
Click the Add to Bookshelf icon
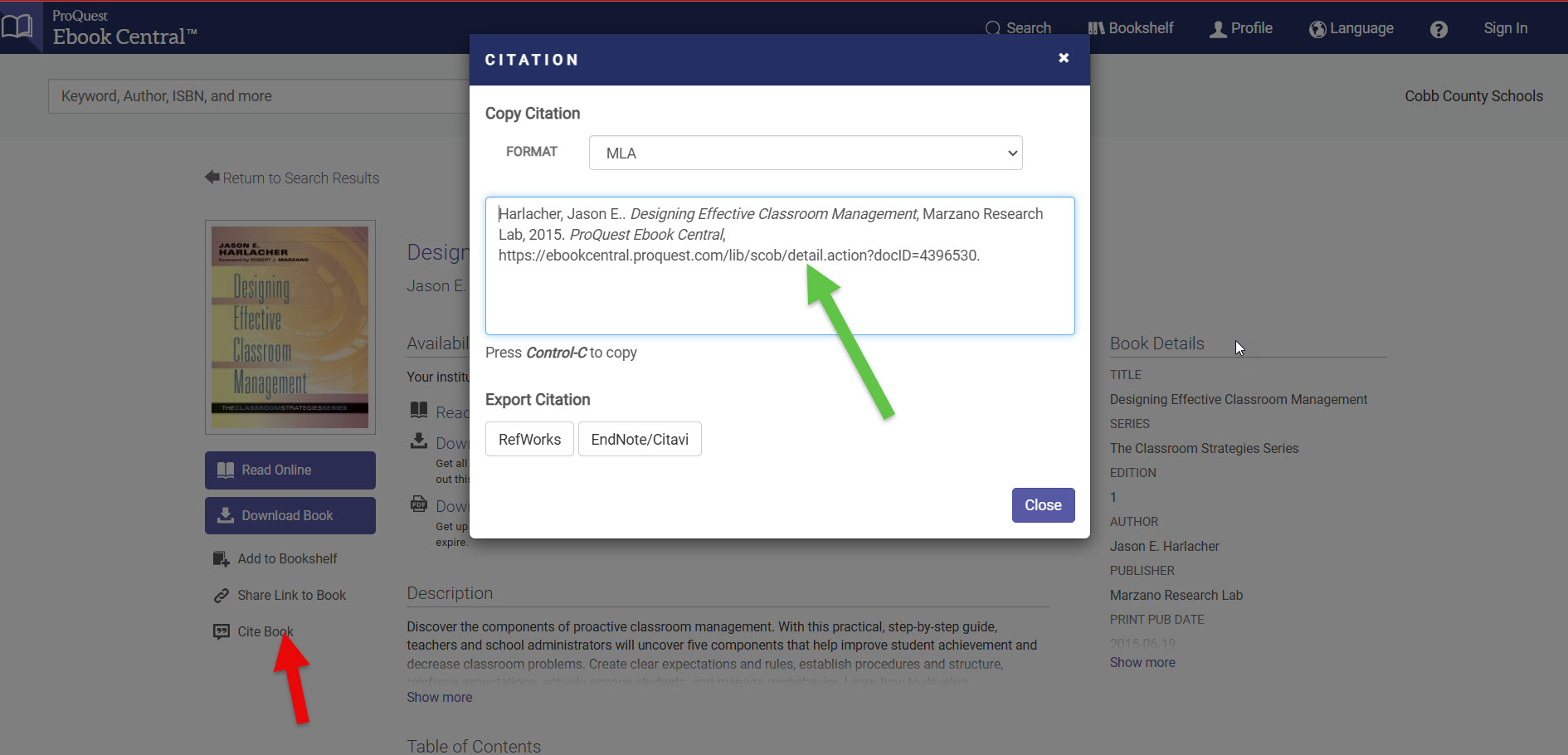click(x=221, y=559)
